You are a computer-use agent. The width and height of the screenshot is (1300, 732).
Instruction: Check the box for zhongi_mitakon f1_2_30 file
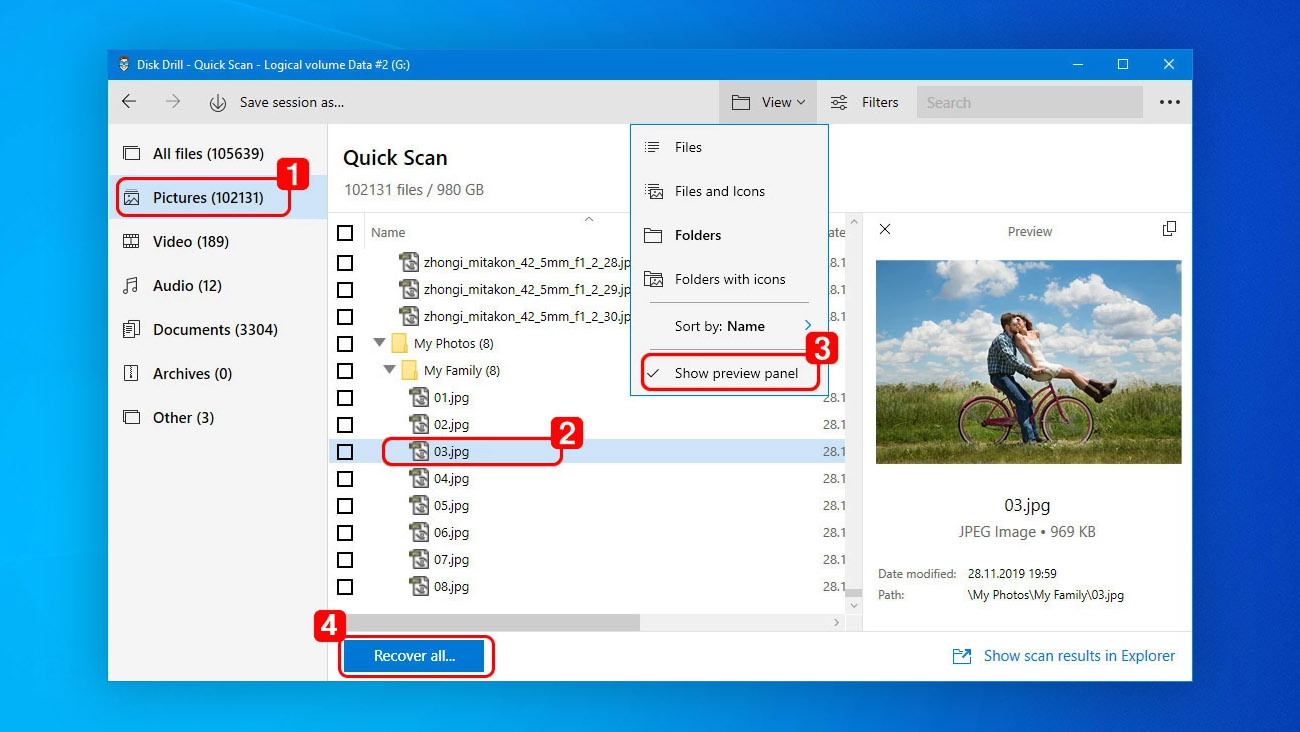(x=345, y=317)
